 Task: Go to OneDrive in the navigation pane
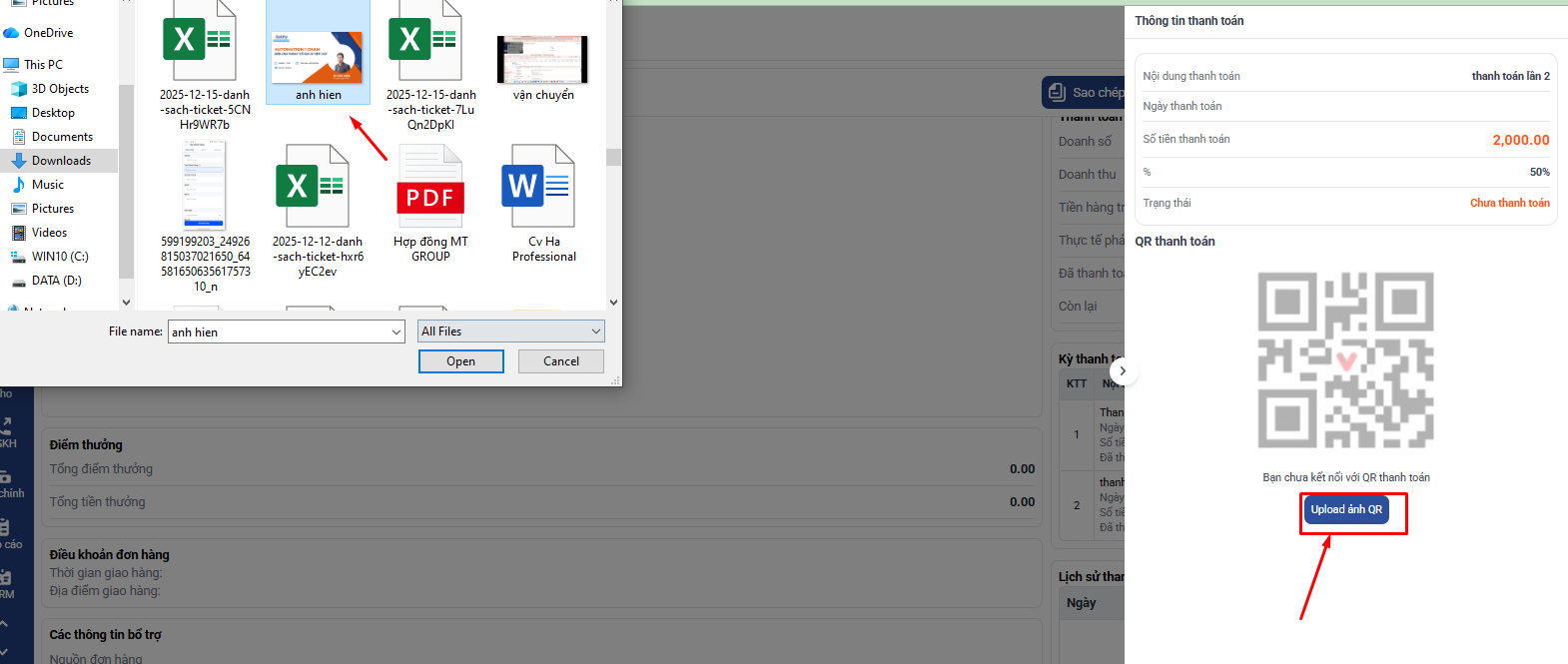[x=48, y=33]
